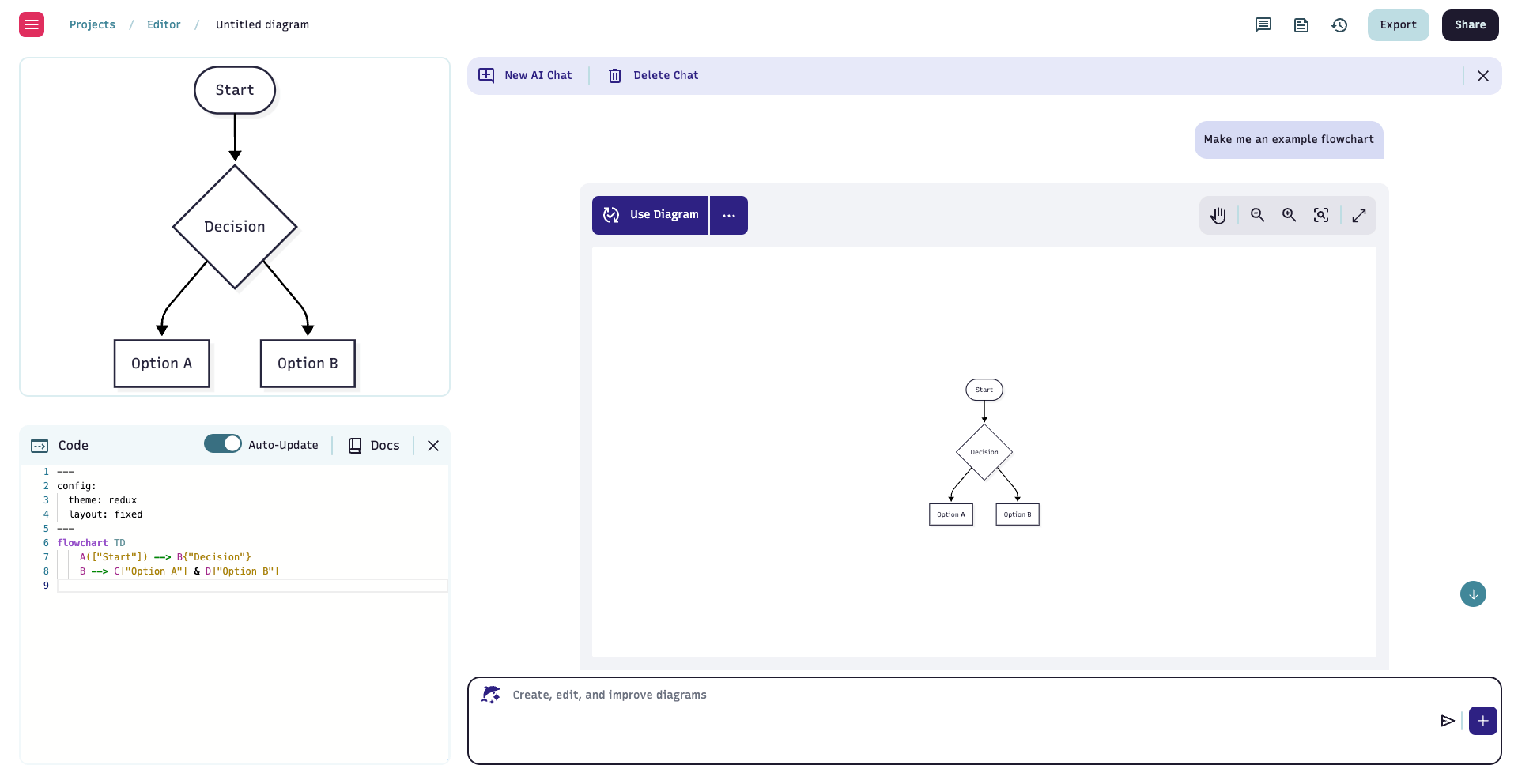Expand preview to fullscreen
Viewport: 1518px width, 784px height.
click(1359, 216)
